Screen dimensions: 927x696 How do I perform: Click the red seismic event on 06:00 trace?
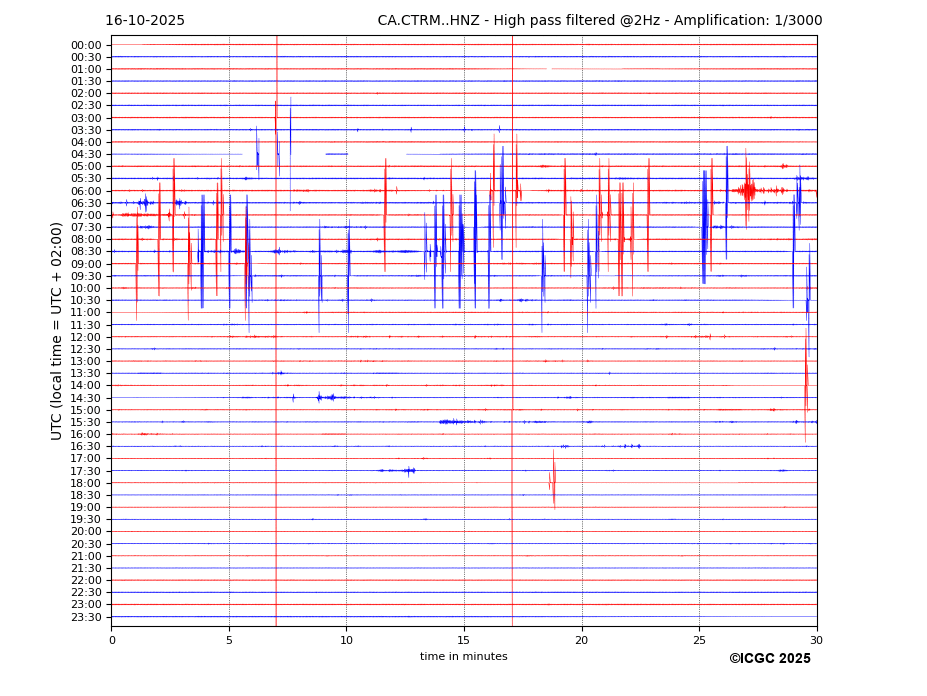747,190
